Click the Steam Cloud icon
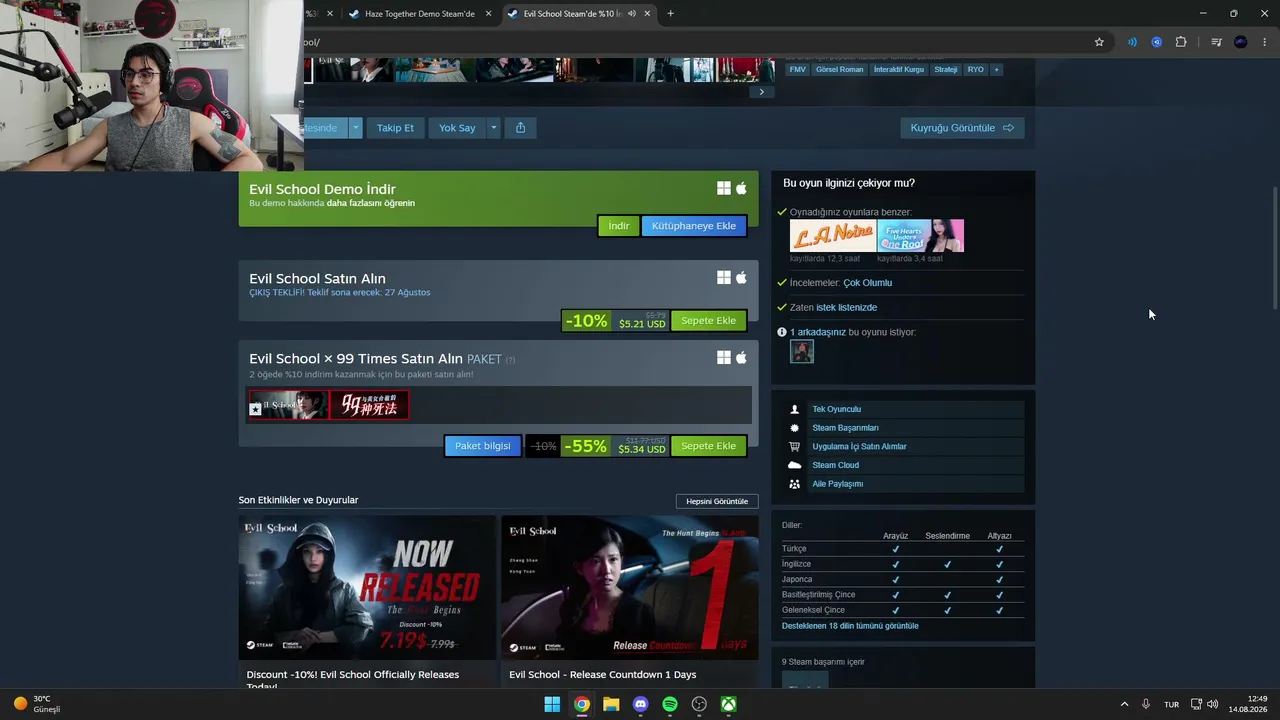The height and width of the screenshot is (720, 1280). (x=795, y=465)
